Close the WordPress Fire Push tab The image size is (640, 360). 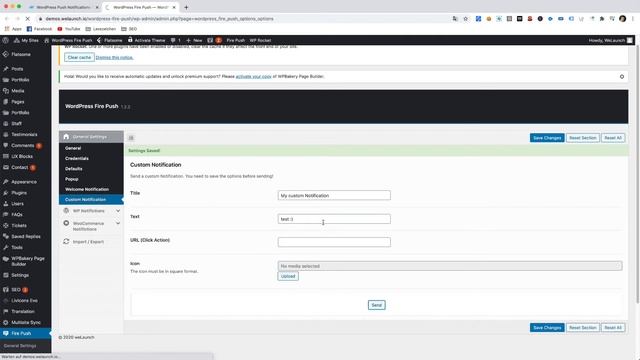pyautogui.click(x=174, y=7)
